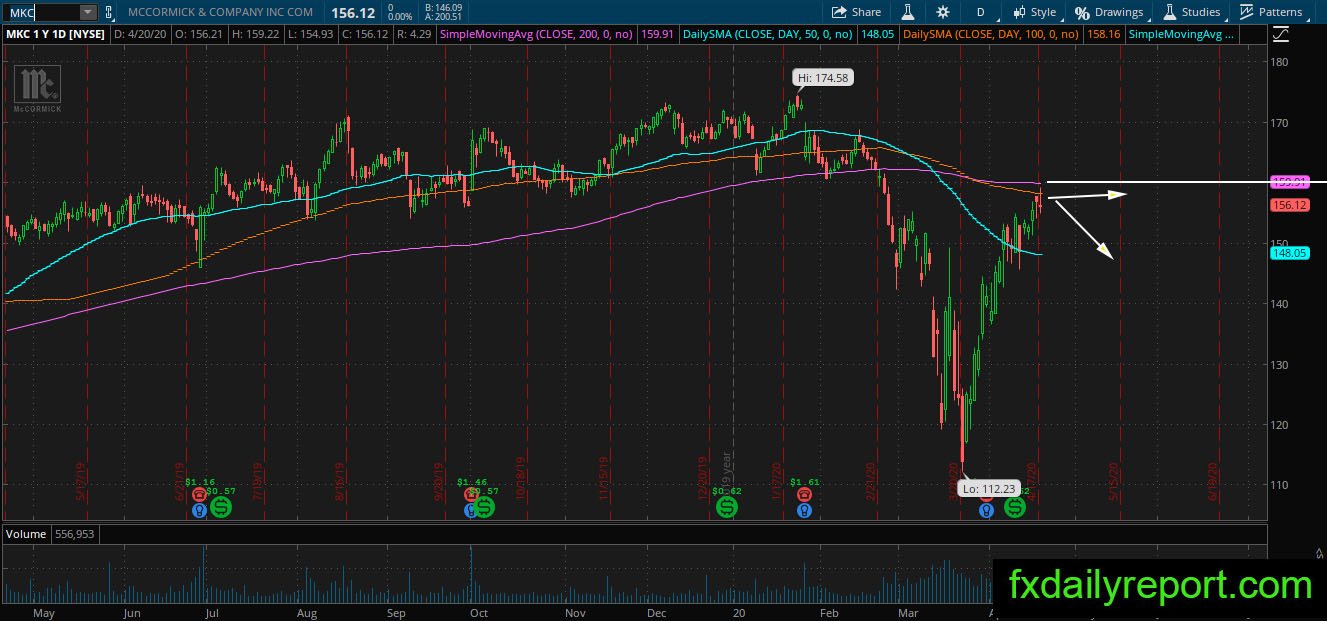Click the Dec label on time axis
The image size is (1327, 621).
click(x=656, y=611)
